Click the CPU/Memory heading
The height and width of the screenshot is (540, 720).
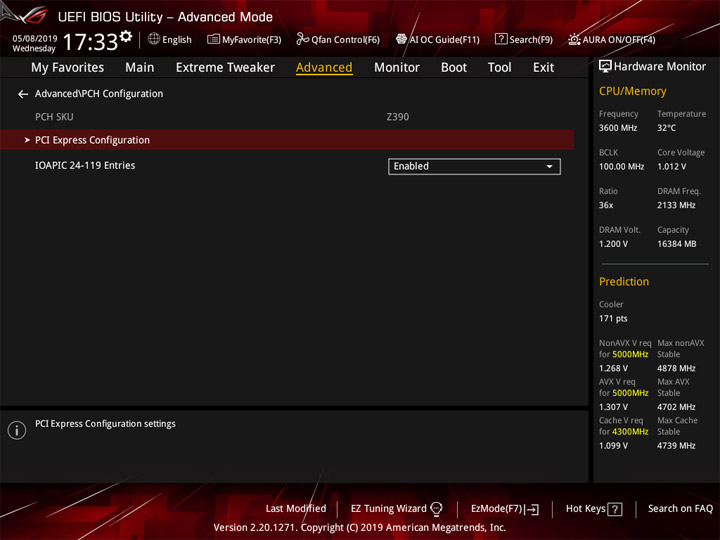click(632, 91)
